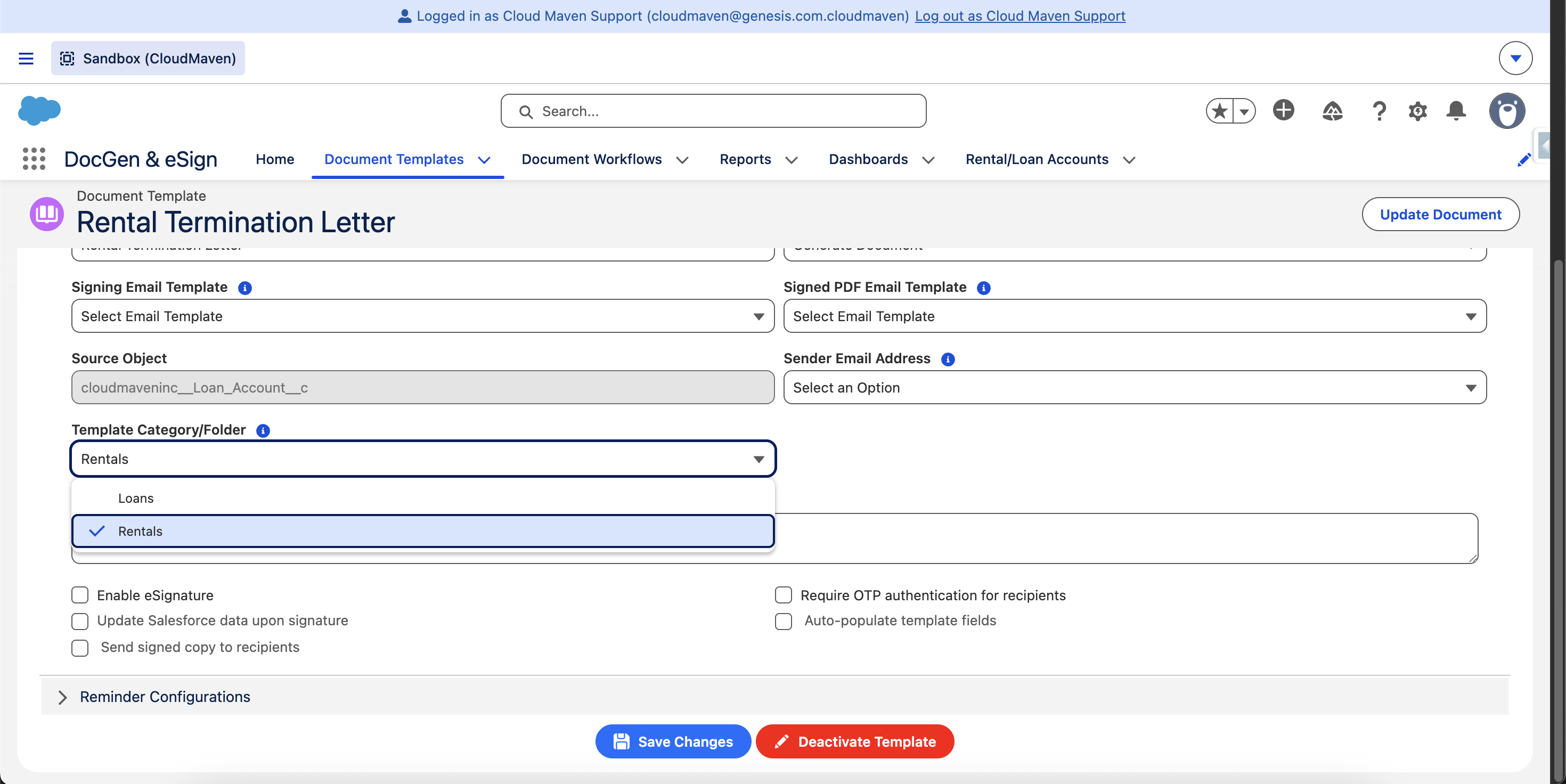
Task: Open the Rental/Loan Accounts tab
Action: (1037, 159)
